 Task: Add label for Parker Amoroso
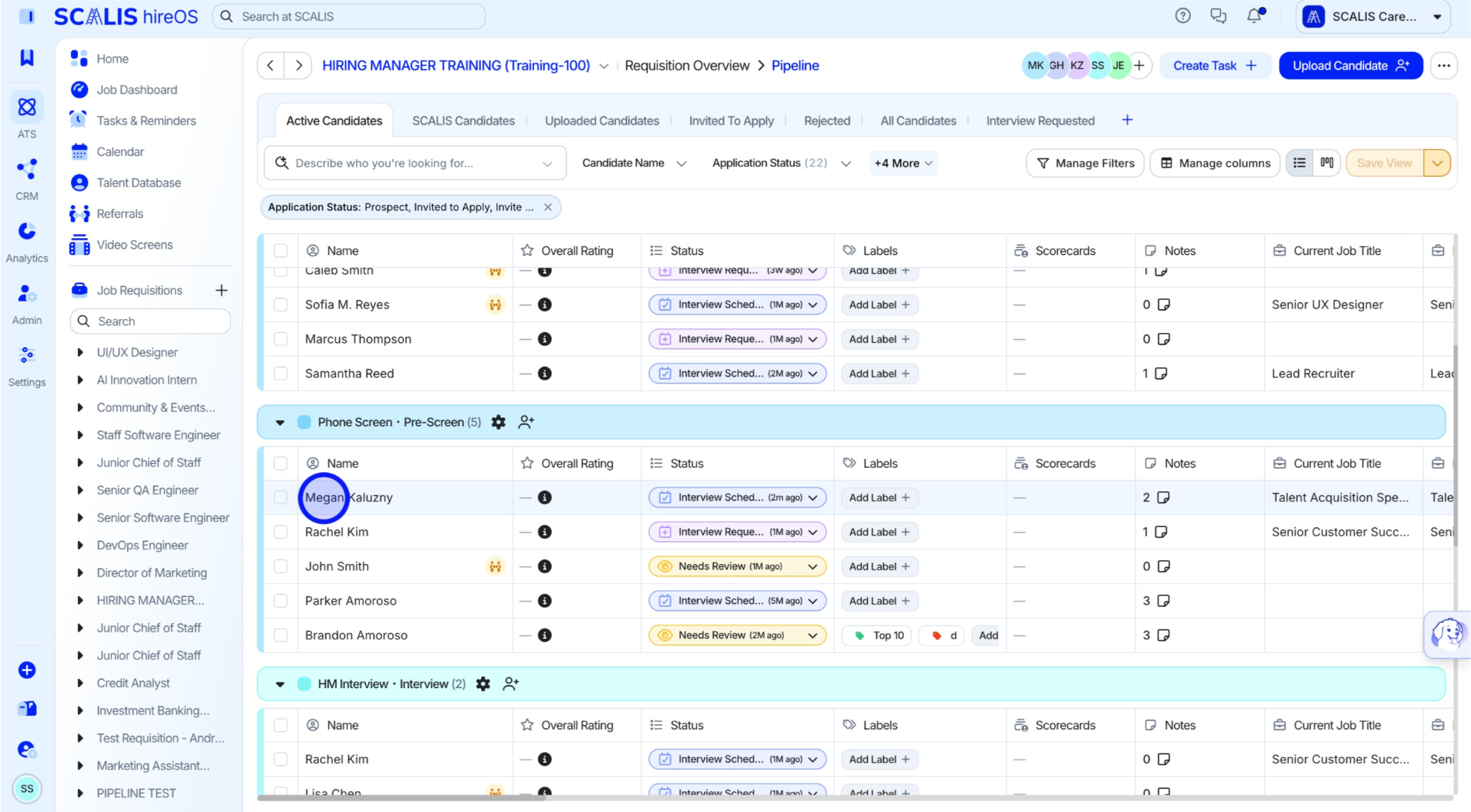coord(879,601)
